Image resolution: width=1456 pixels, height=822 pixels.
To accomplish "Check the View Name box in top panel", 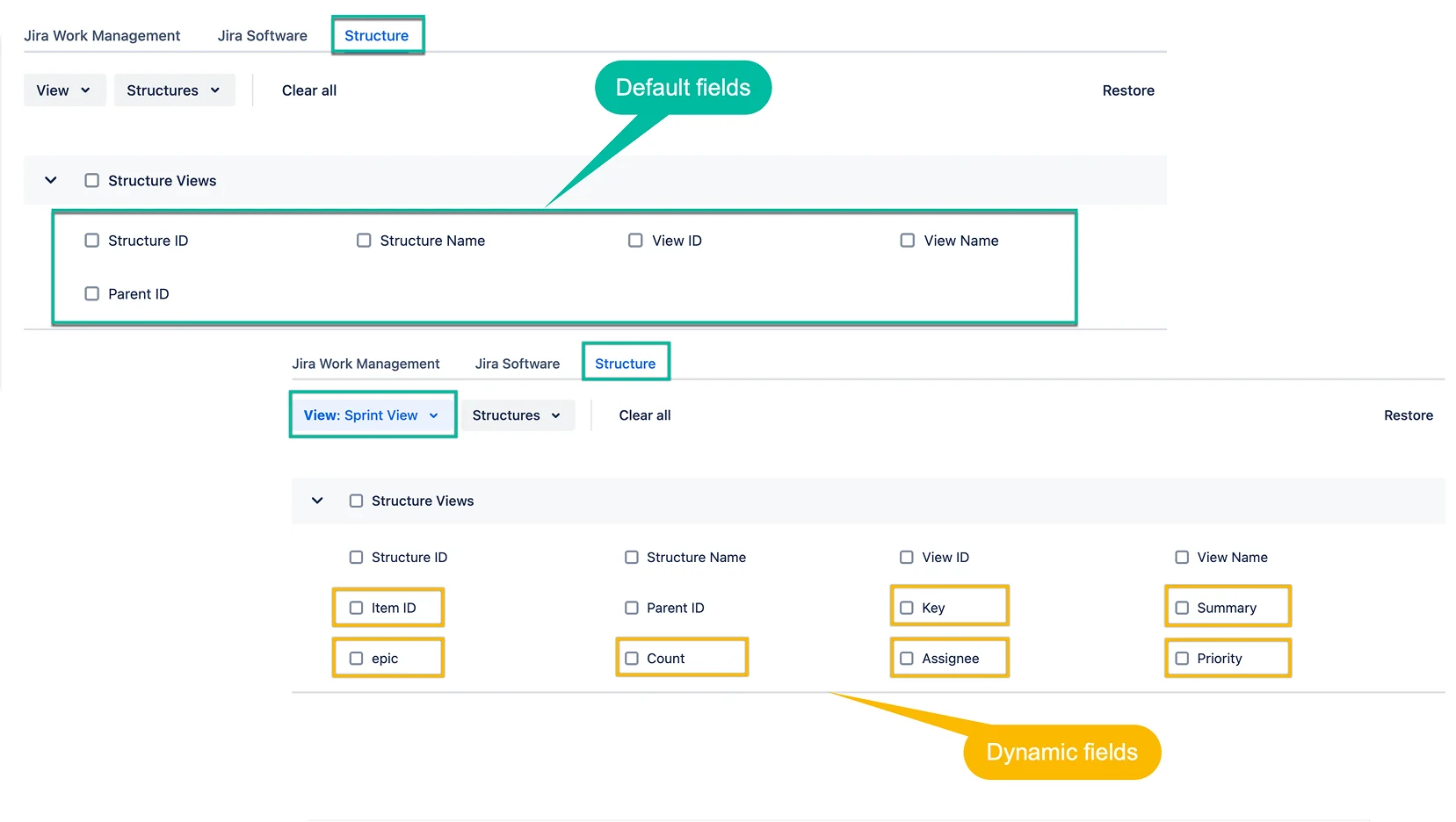I will 907,241.
